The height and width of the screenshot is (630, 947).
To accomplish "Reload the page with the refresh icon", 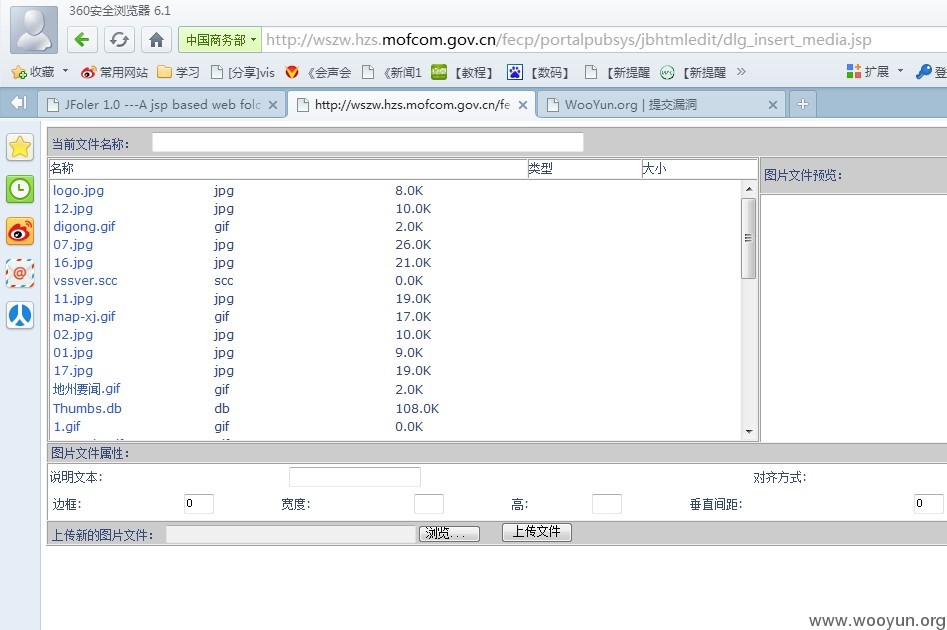I will 119,40.
